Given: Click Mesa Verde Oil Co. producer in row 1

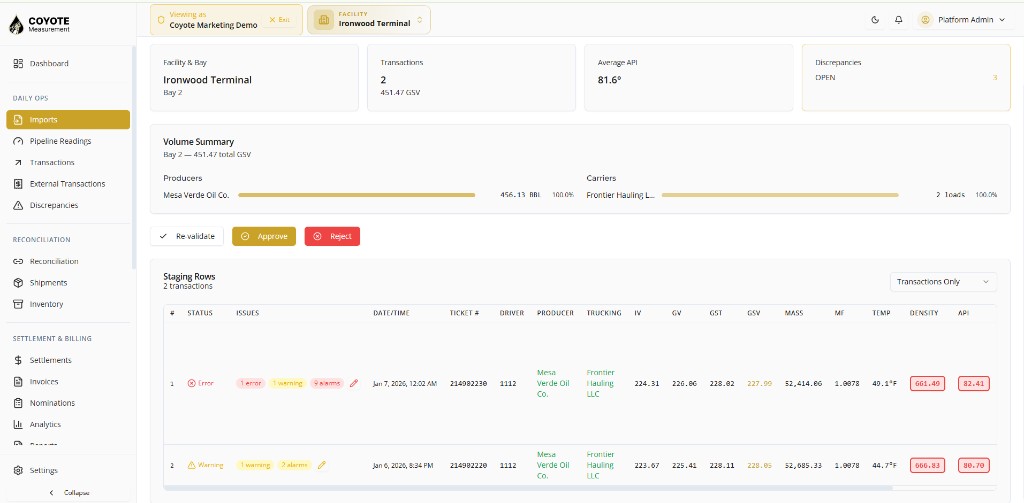Looking at the screenshot, I should coord(553,383).
